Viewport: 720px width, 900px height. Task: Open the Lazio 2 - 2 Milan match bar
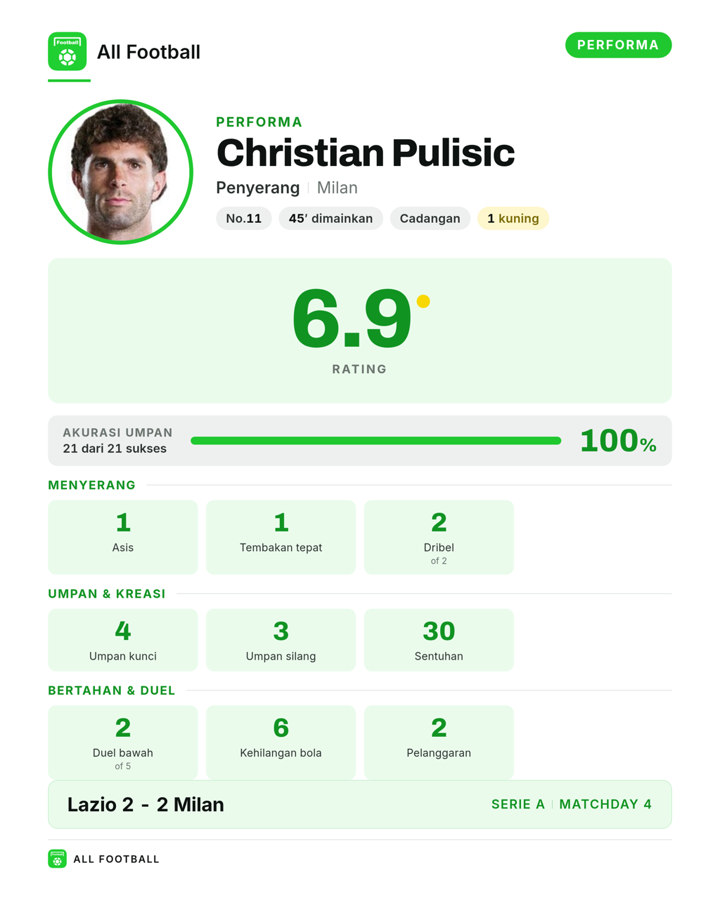click(x=360, y=804)
